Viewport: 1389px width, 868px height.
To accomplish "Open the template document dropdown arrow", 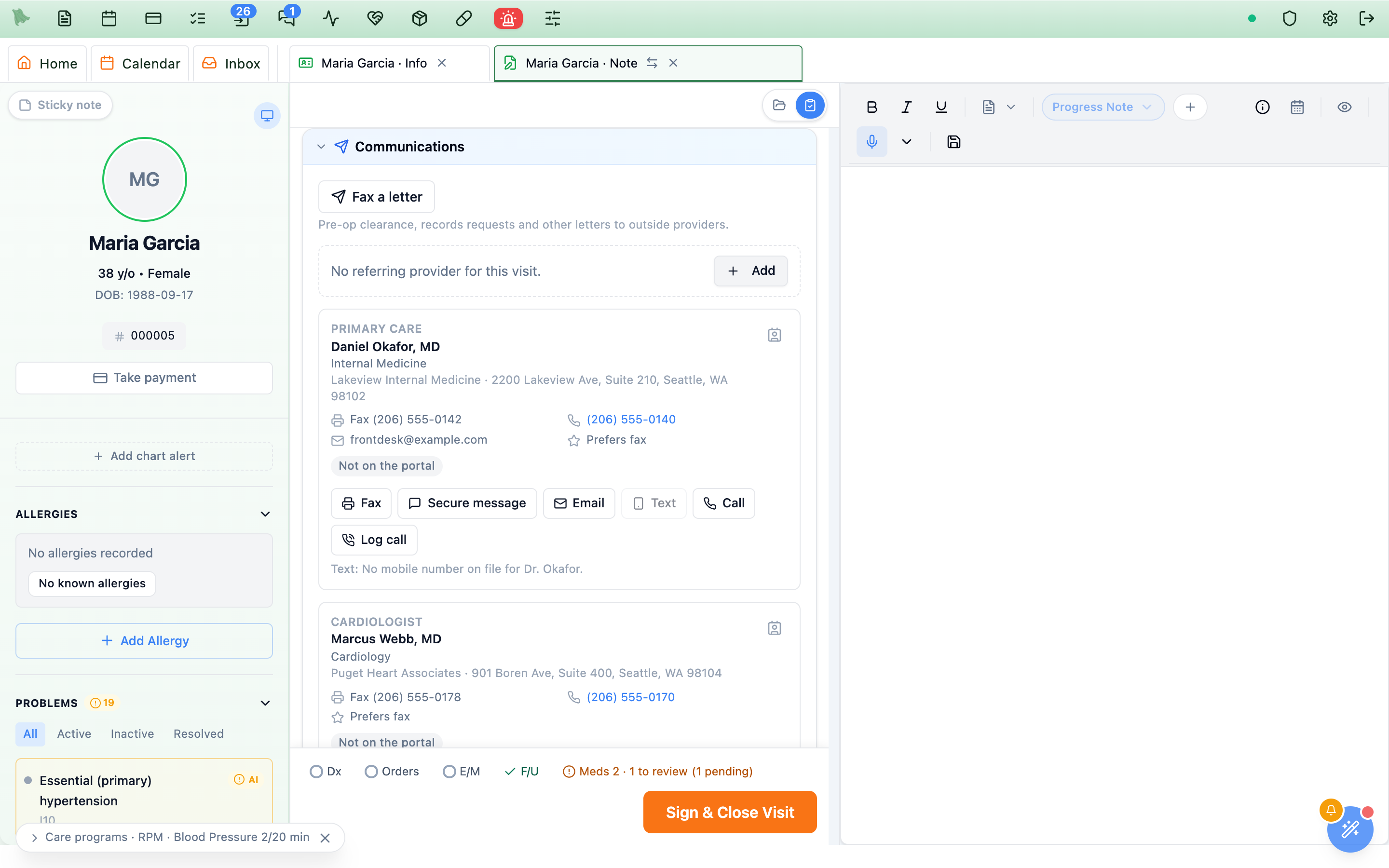I will 1011,107.
